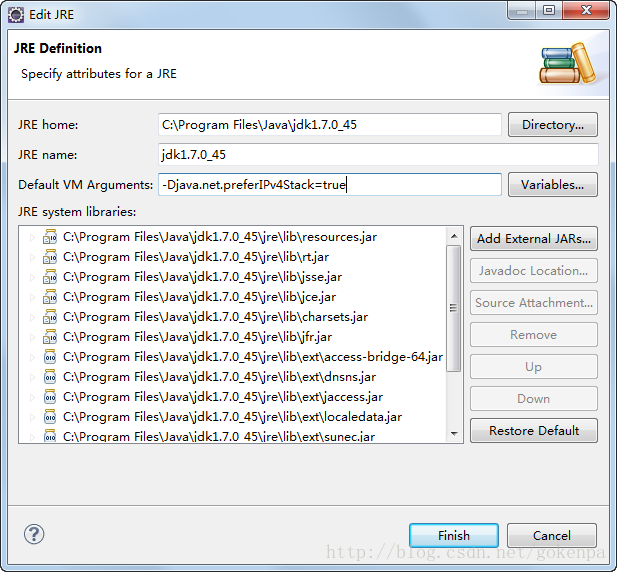Screen dimensions: 617x572
Task: Click the jar icon for jsse.jar
Action: 50,277
